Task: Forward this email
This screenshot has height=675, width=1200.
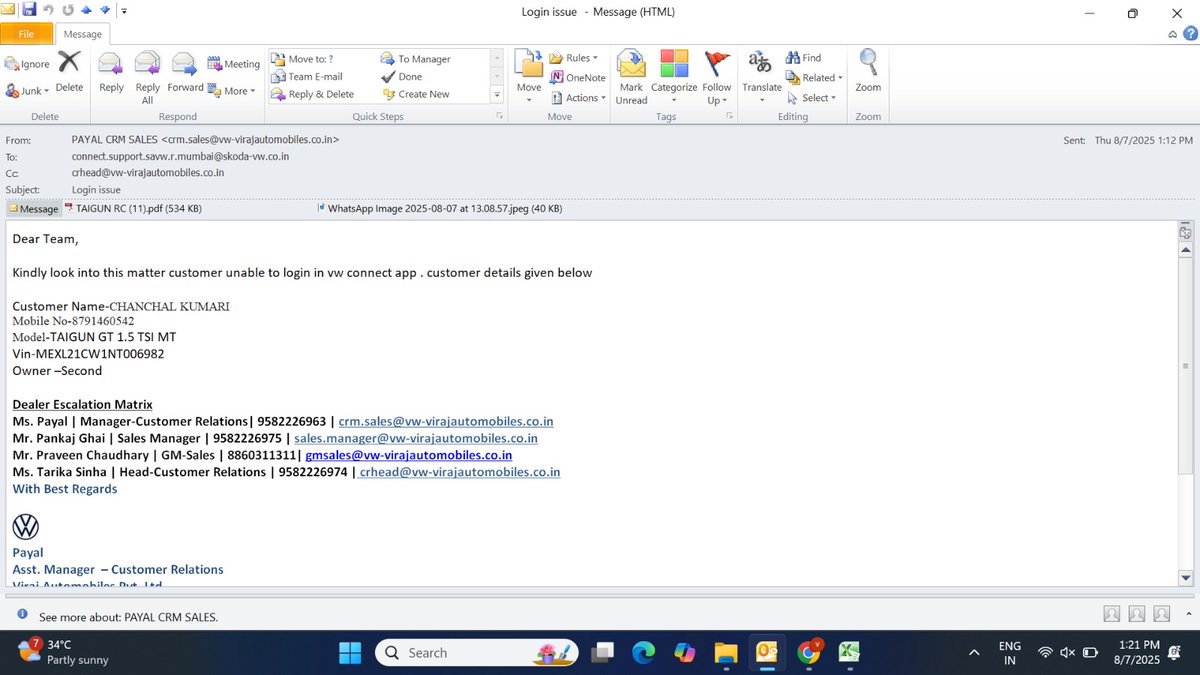Action: click(185, 72)
